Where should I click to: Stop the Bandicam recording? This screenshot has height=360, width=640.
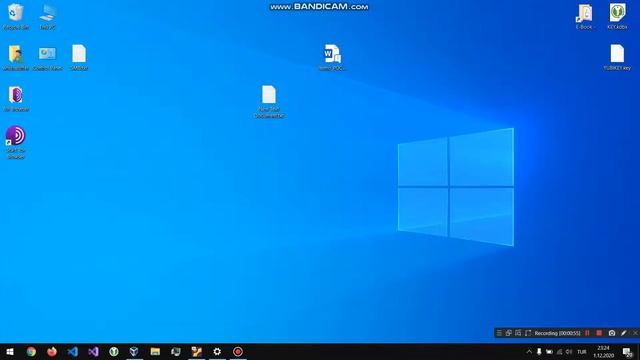(x=599, y=333)
